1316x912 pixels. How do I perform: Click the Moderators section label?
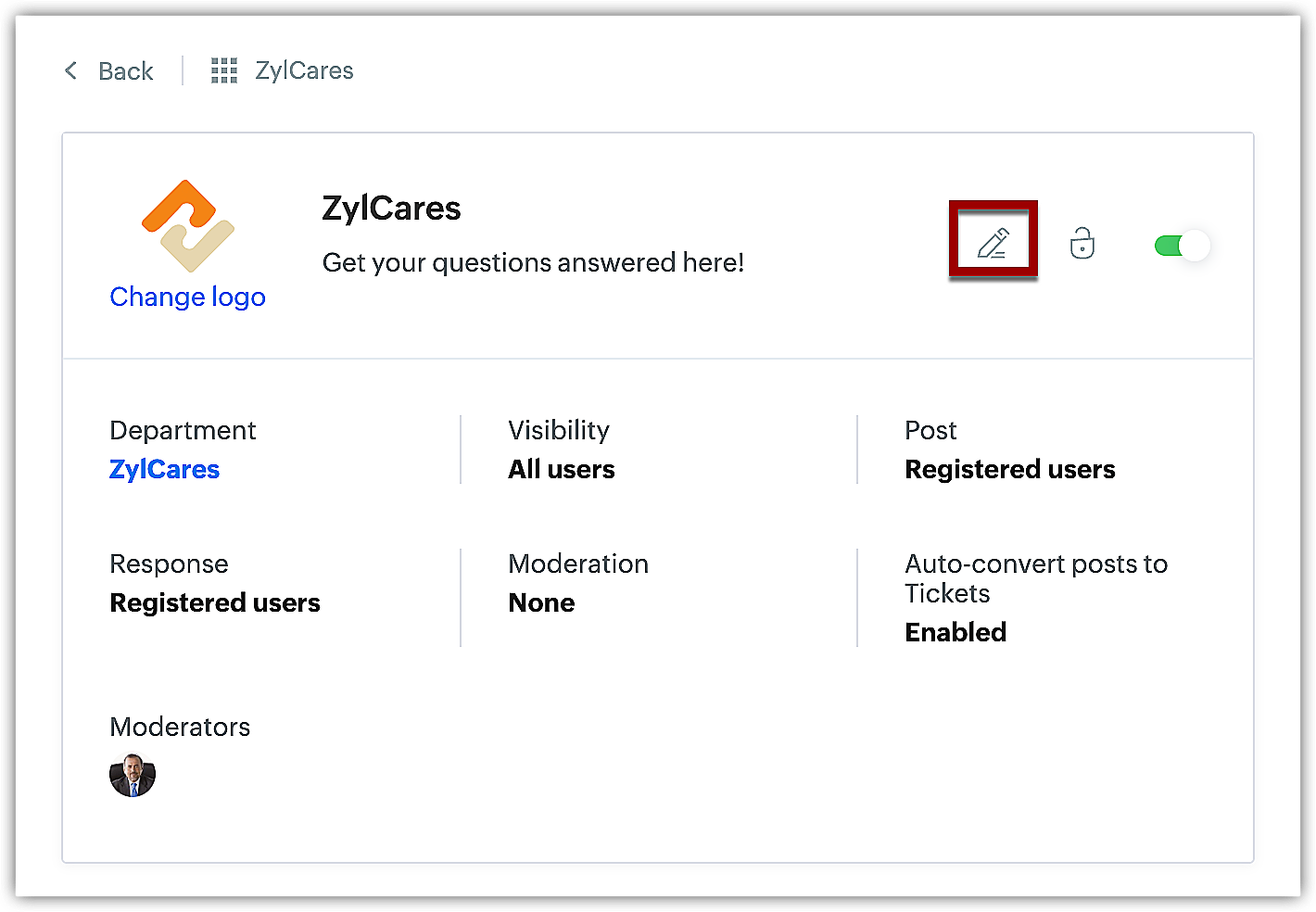click(x=180, y=727)
